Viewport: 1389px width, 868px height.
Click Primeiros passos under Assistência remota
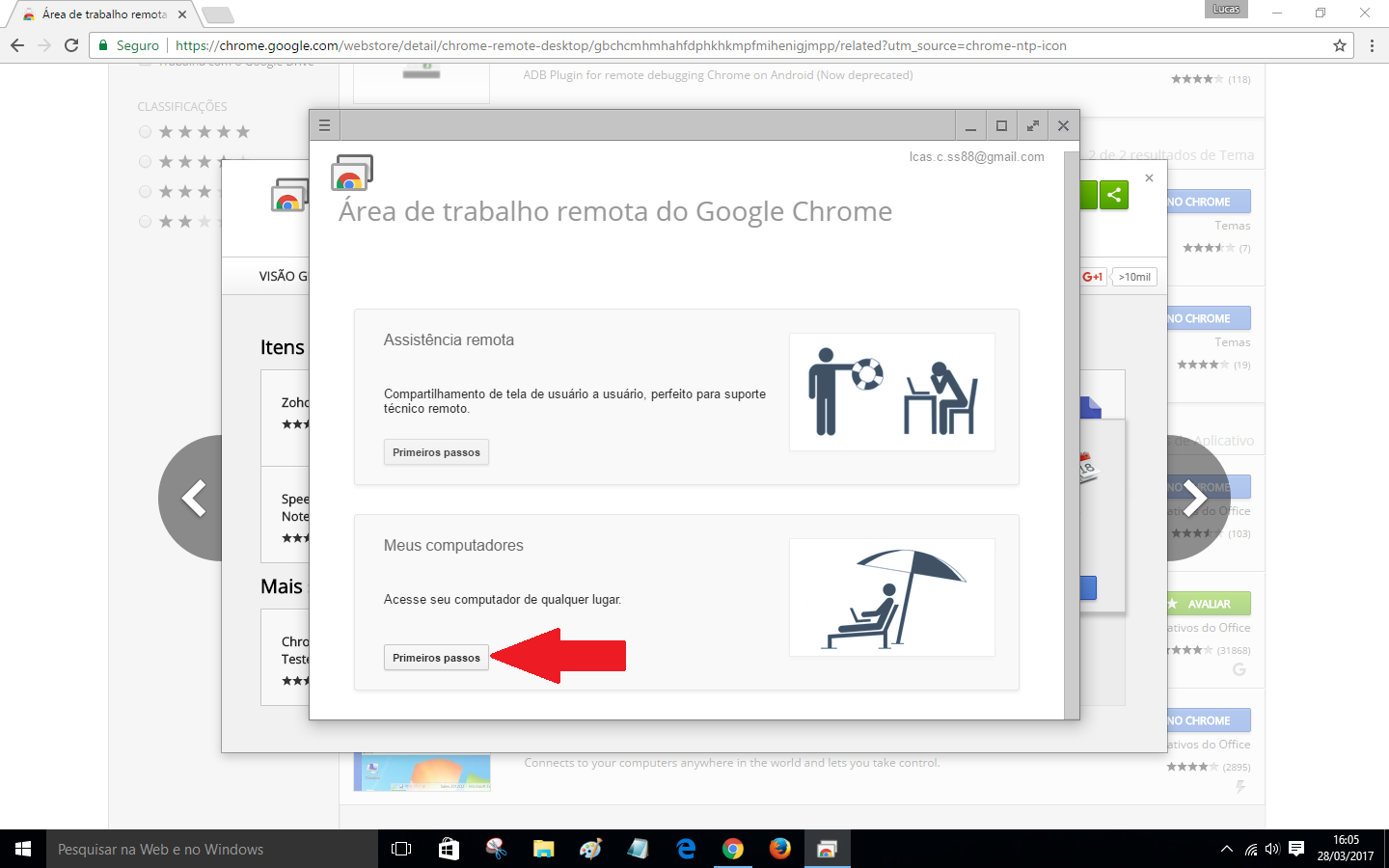click(436, 452)
